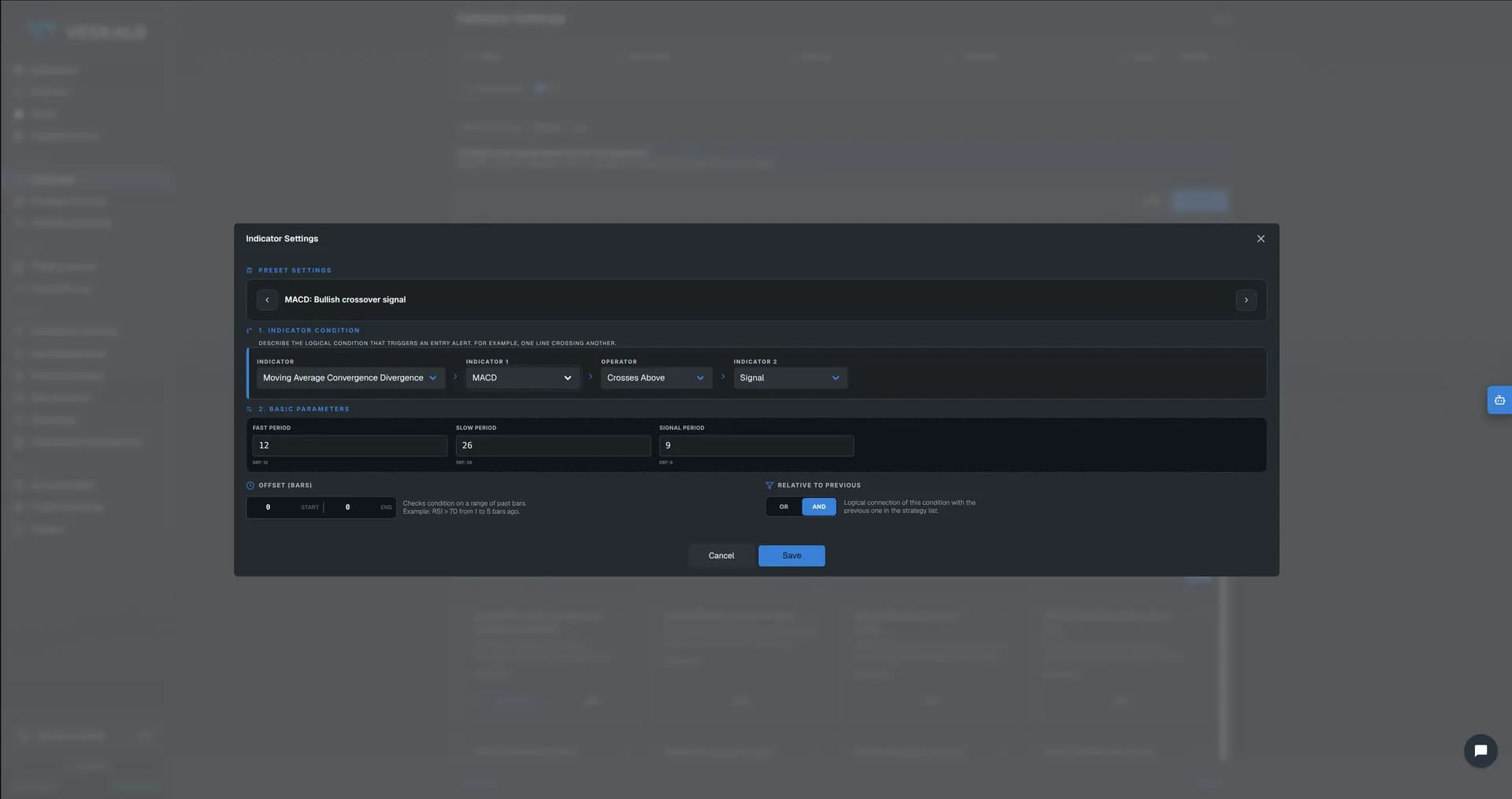
Task: Open the Operator Crosses Above dropdown
Action: (x=656, y=378)
